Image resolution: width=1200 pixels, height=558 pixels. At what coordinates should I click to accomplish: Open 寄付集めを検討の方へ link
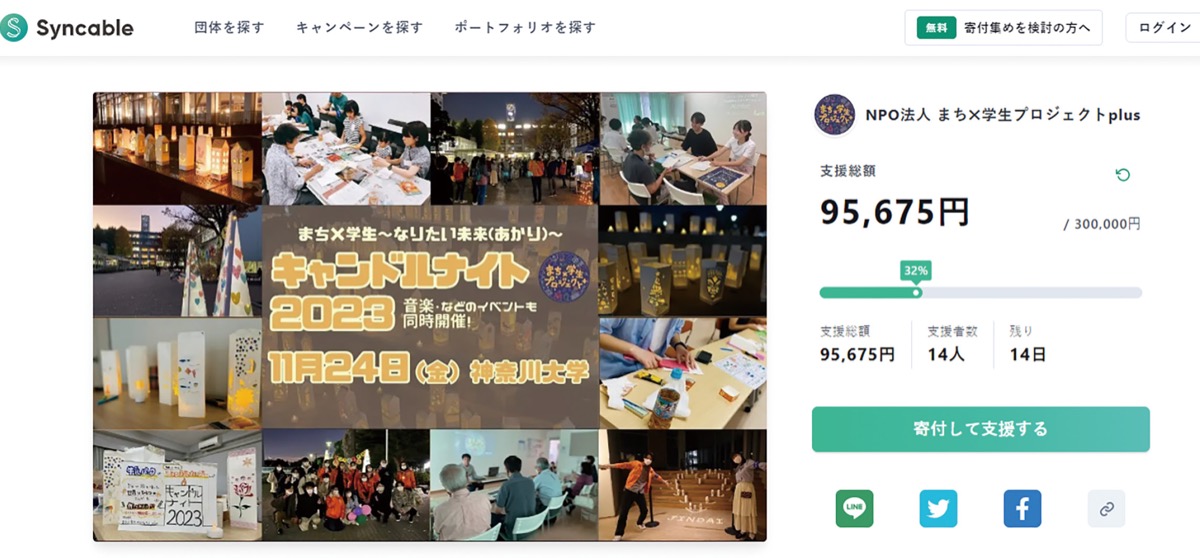[x=1028, y=28]
